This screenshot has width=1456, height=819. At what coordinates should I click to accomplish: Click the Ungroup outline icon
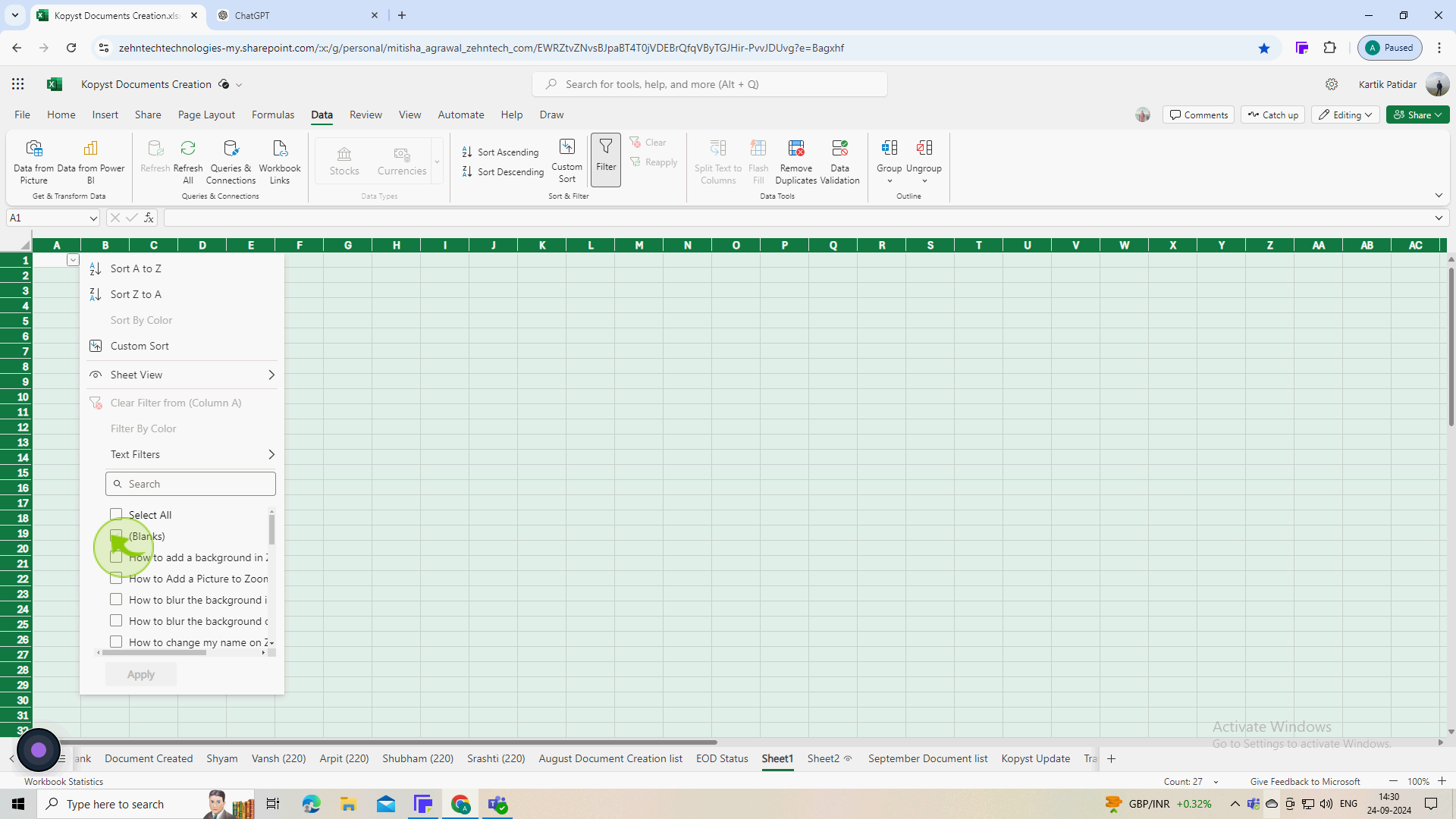[x=924, y=148]
